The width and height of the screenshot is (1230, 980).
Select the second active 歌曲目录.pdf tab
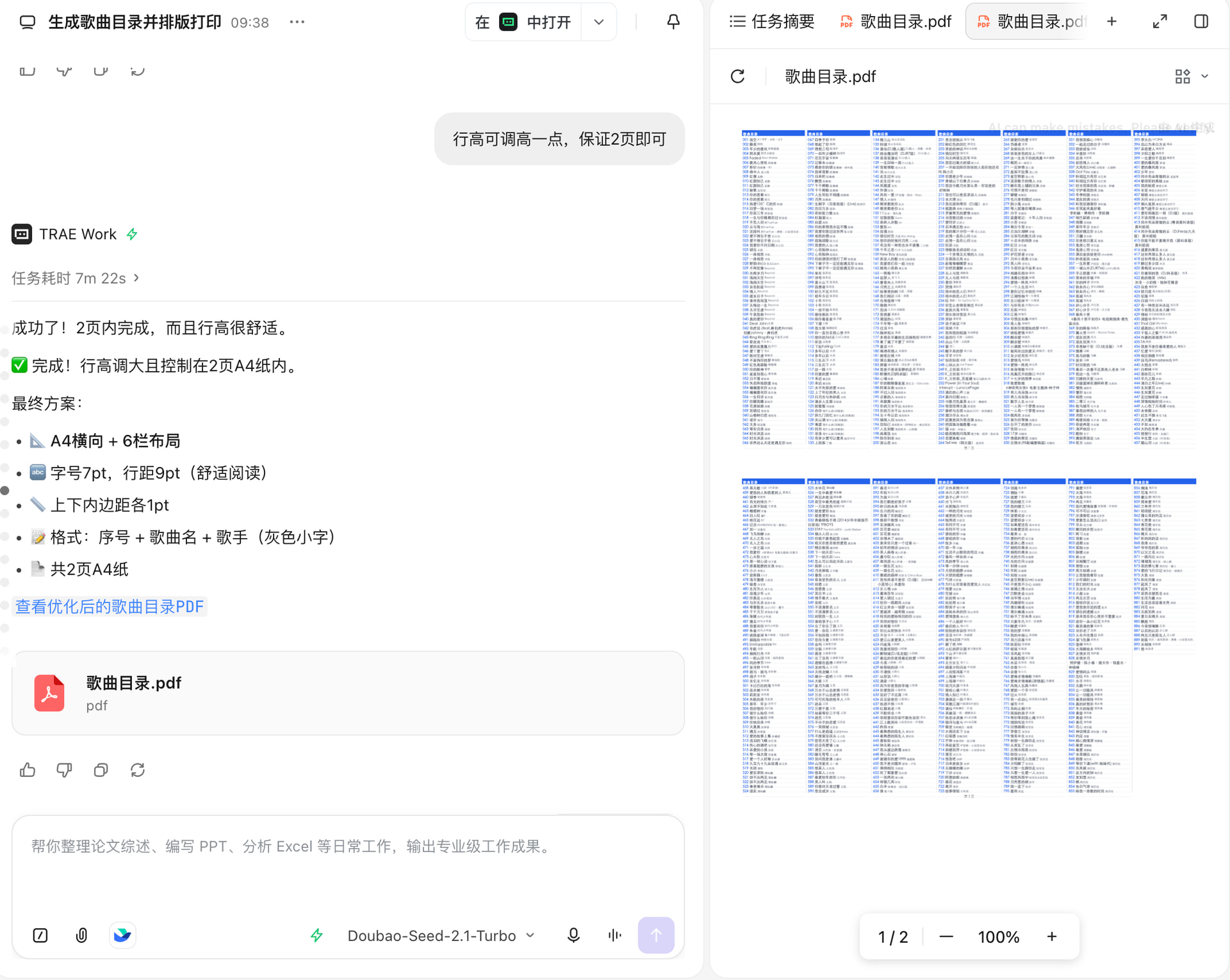click(x=1032, y=22)
